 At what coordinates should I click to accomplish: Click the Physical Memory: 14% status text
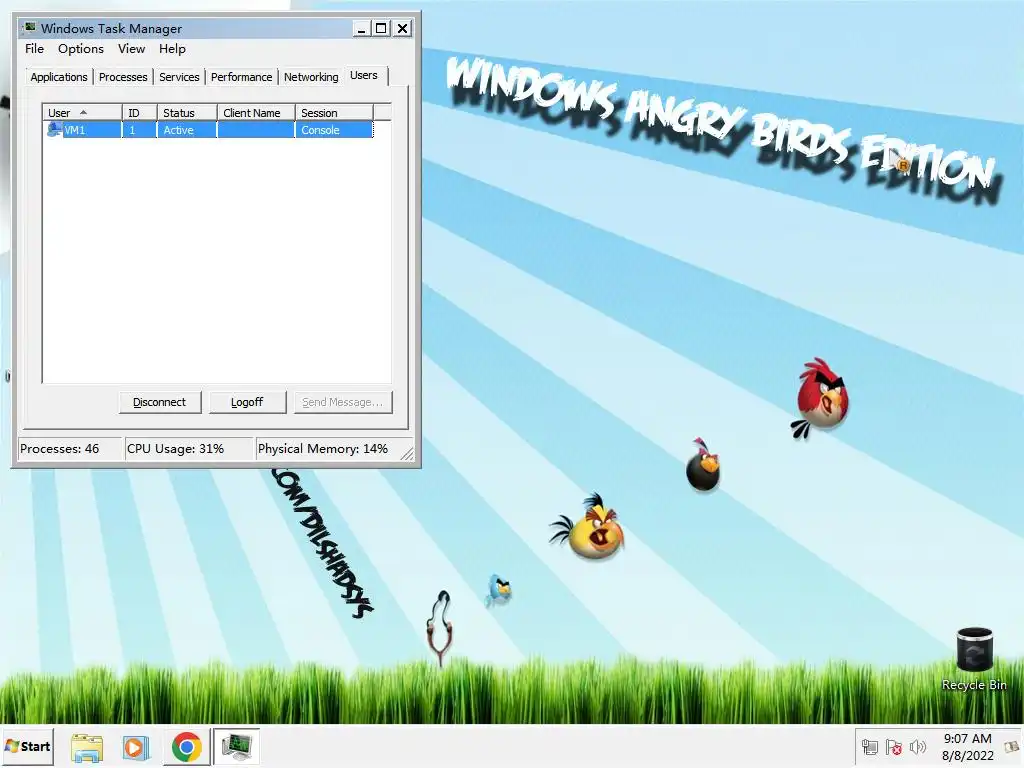[x=323, y=449]
